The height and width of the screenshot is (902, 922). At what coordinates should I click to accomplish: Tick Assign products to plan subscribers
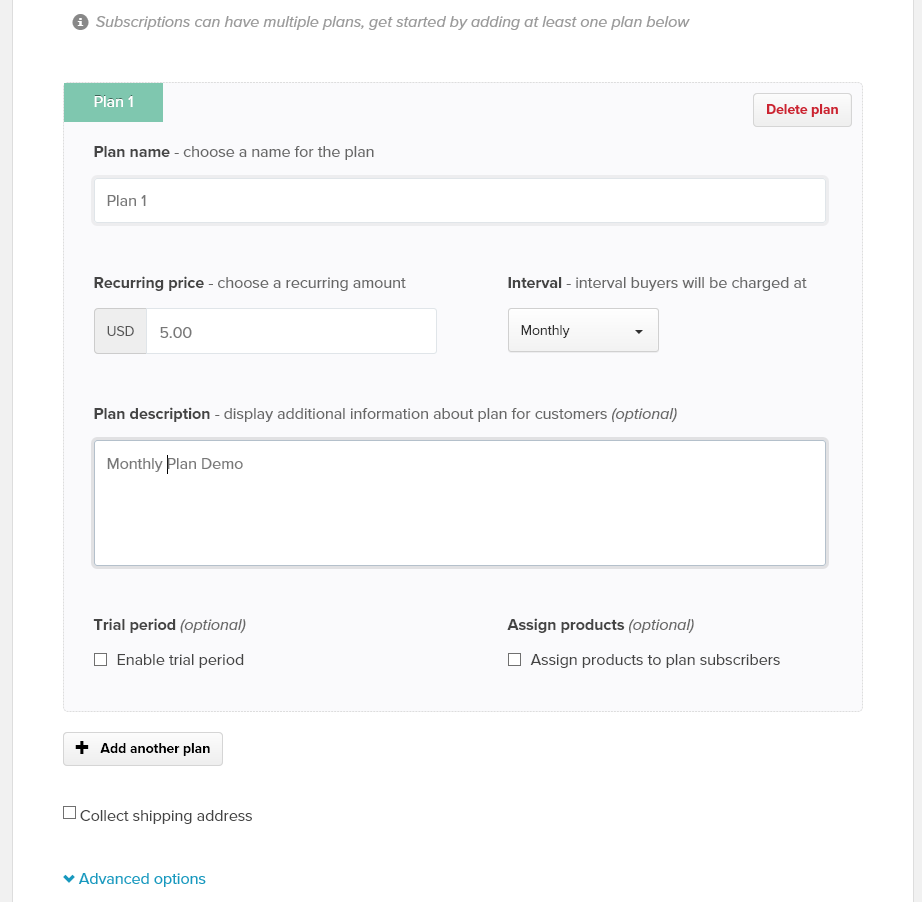514,660
